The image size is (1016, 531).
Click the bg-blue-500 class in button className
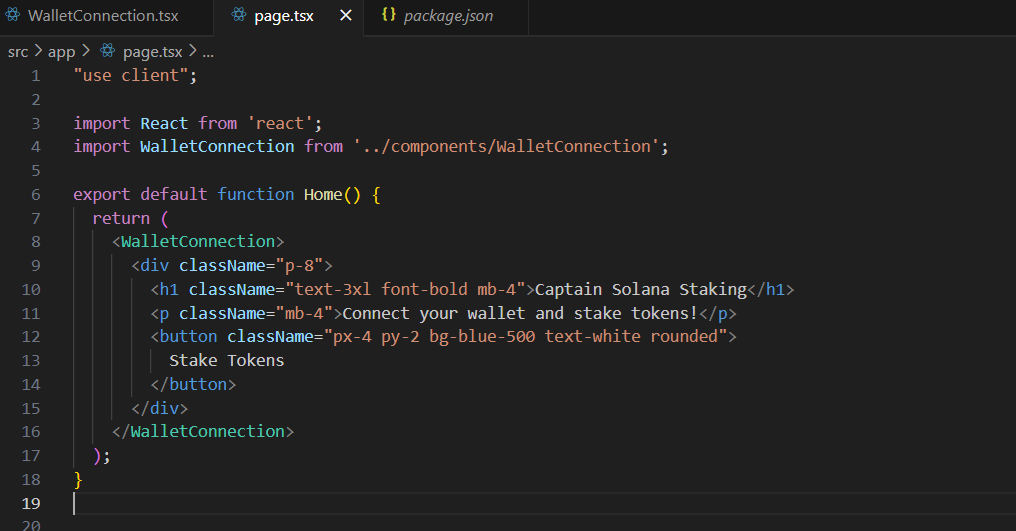(482, 336)
